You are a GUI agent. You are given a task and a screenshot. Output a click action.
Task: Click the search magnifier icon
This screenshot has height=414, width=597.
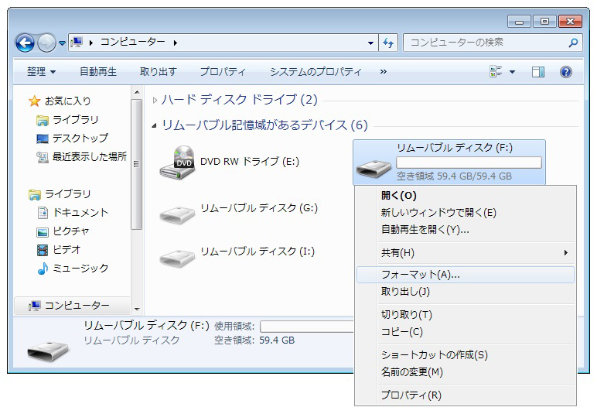click(x=573, y=43)
